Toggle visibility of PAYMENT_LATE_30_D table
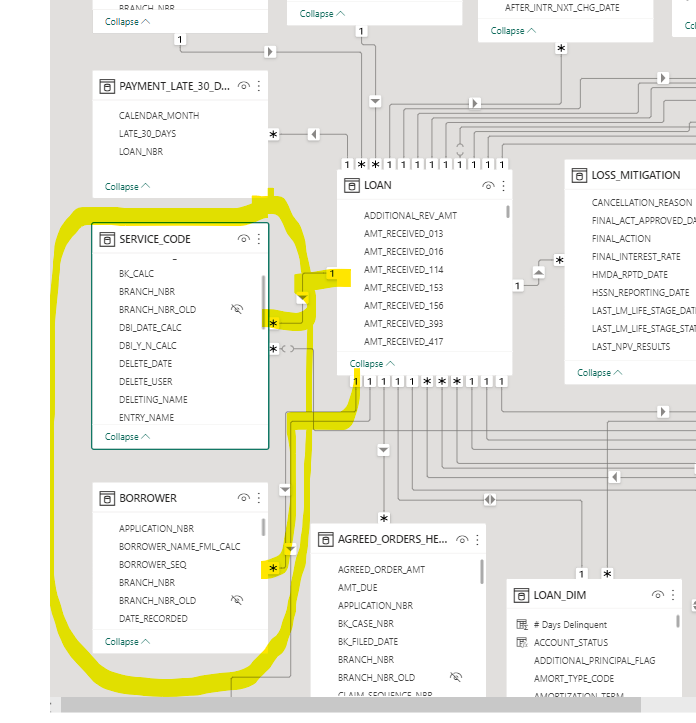696x723 pixels. [x=244, y=86]
